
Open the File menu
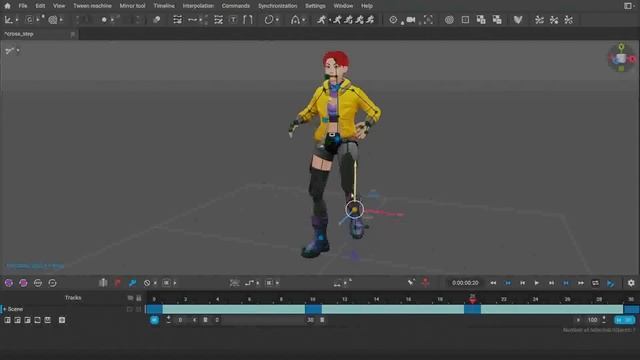click(23, 6)
